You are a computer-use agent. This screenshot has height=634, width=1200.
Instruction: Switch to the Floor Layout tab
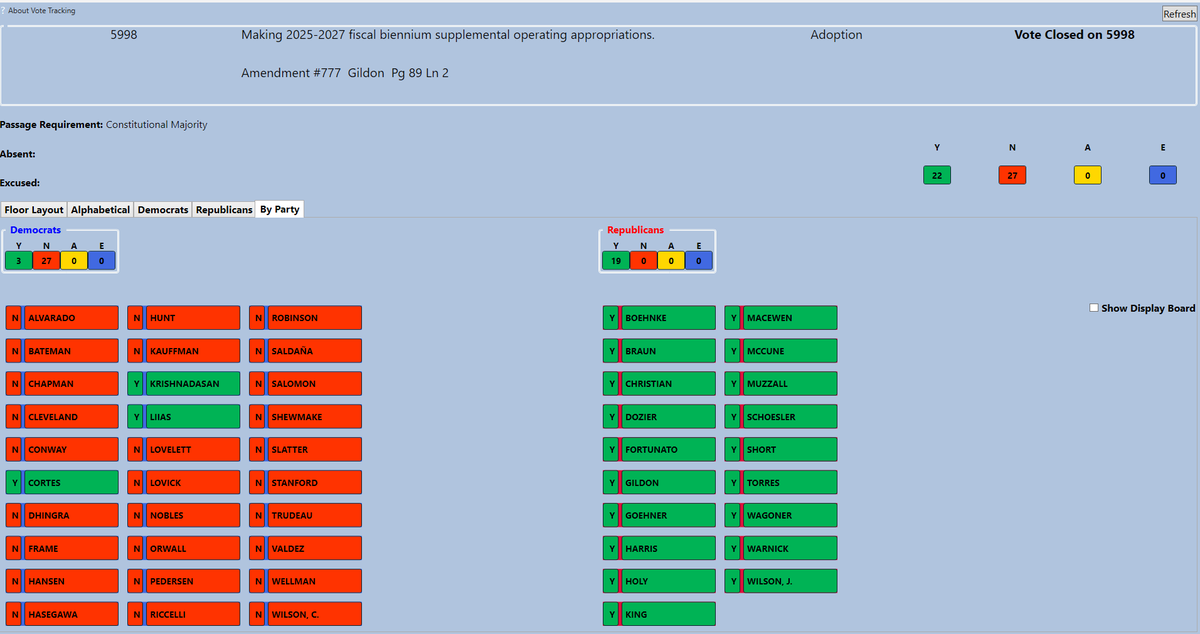click(34, 210)
